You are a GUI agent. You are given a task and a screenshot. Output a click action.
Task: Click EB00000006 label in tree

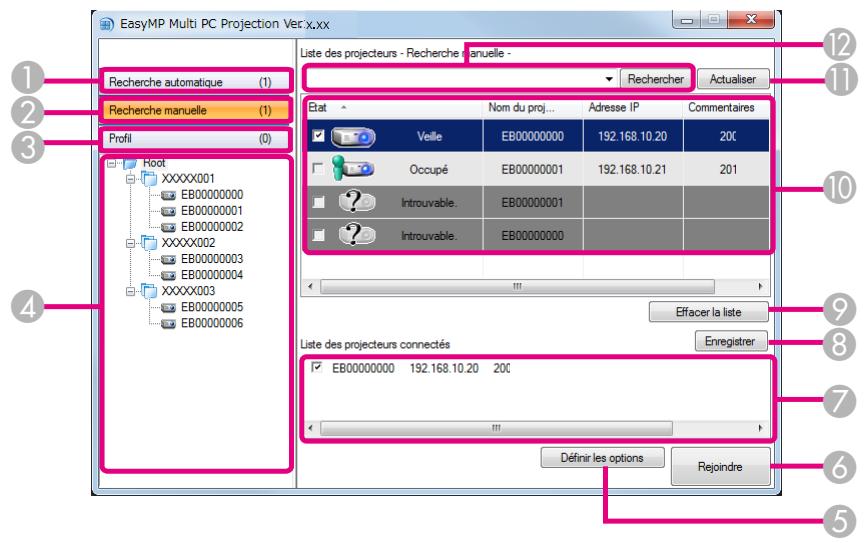tap(212, 323)
